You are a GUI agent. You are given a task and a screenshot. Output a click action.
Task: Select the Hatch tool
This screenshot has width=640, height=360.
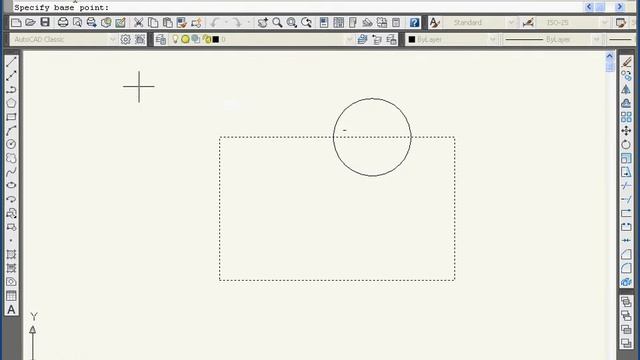tap(11, 254)
